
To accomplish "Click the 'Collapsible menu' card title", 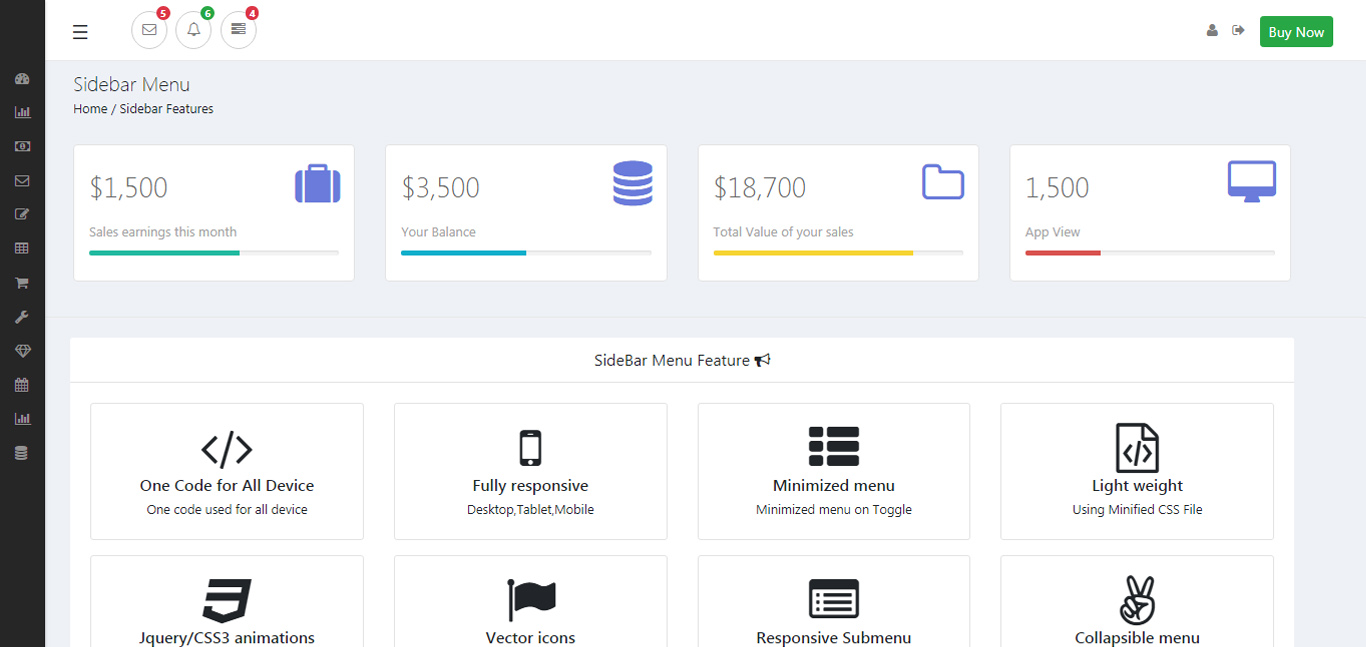I will click(1137, 638).
